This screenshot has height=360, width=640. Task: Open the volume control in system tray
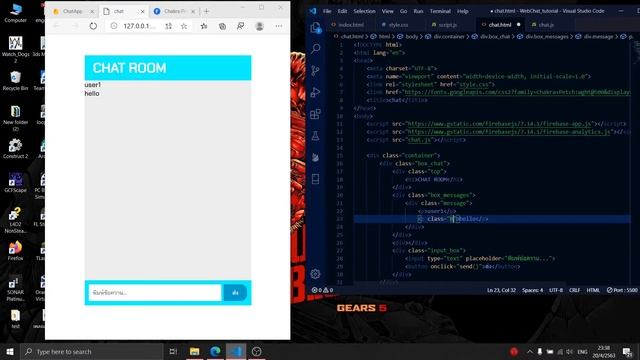point(569,351)
